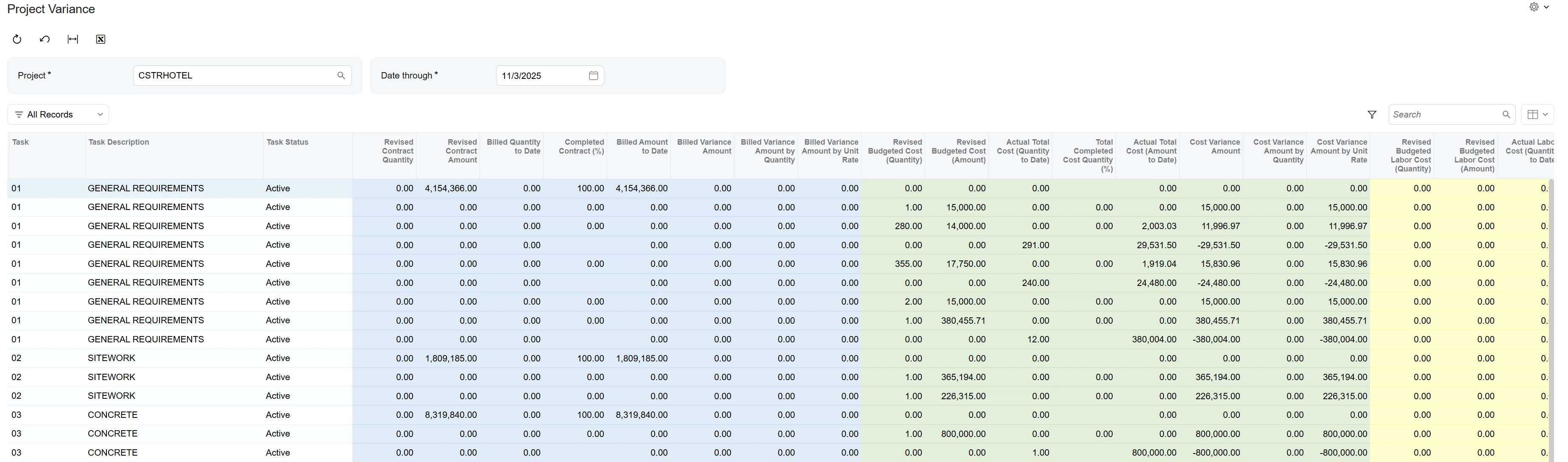
Task: Click the grid filter funnel icon
Action: (1371, 115)
